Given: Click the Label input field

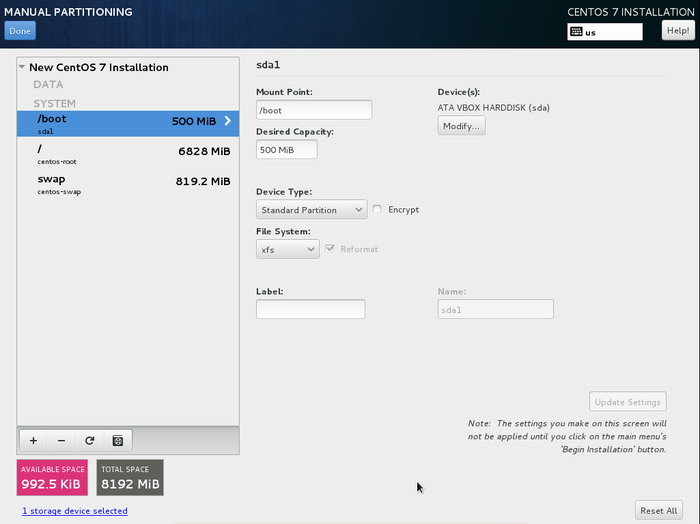Looking at the screenshot, I should pos(311,309).
